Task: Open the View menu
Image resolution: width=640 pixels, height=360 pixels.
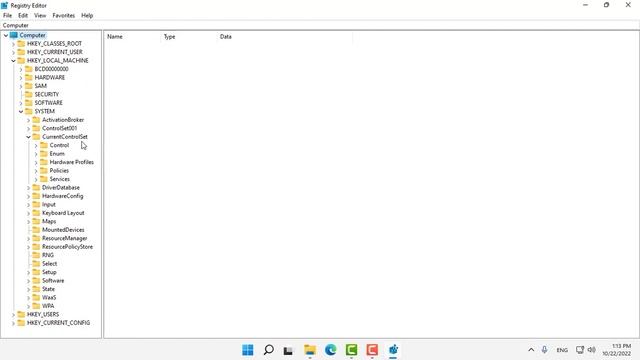Action: click(x=40, y=16)
